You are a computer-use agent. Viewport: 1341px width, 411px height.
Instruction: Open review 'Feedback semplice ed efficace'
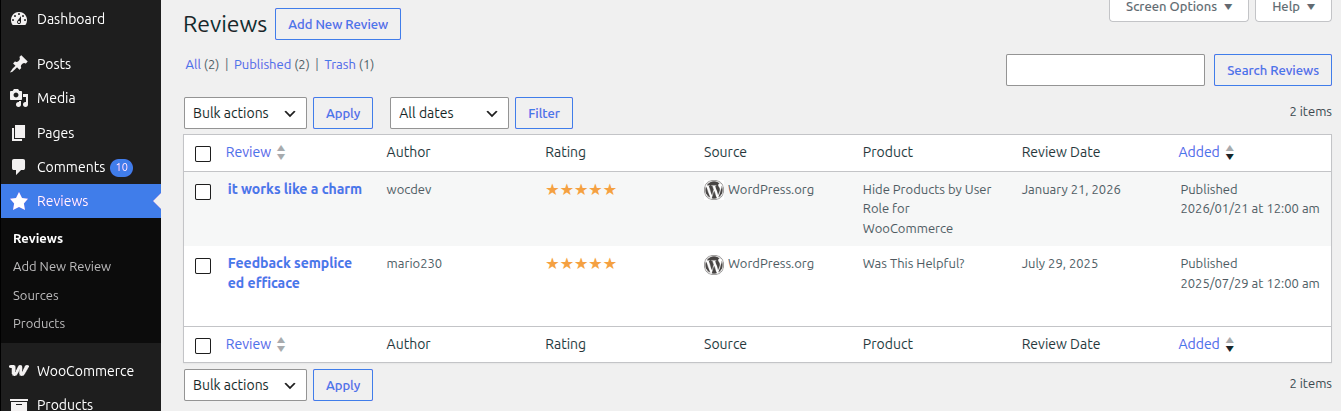290,273
